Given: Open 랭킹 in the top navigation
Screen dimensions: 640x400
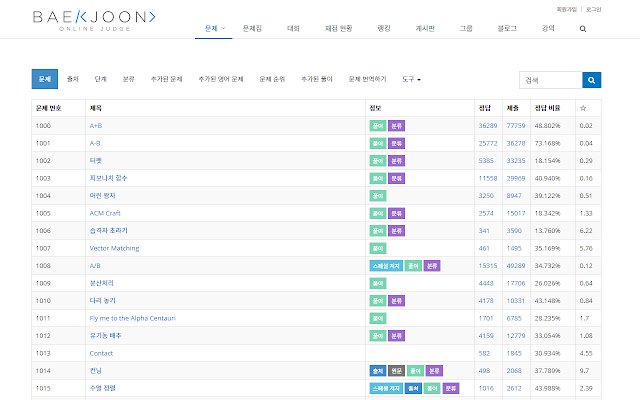Looking at the screenshot, I should point(384,29).
